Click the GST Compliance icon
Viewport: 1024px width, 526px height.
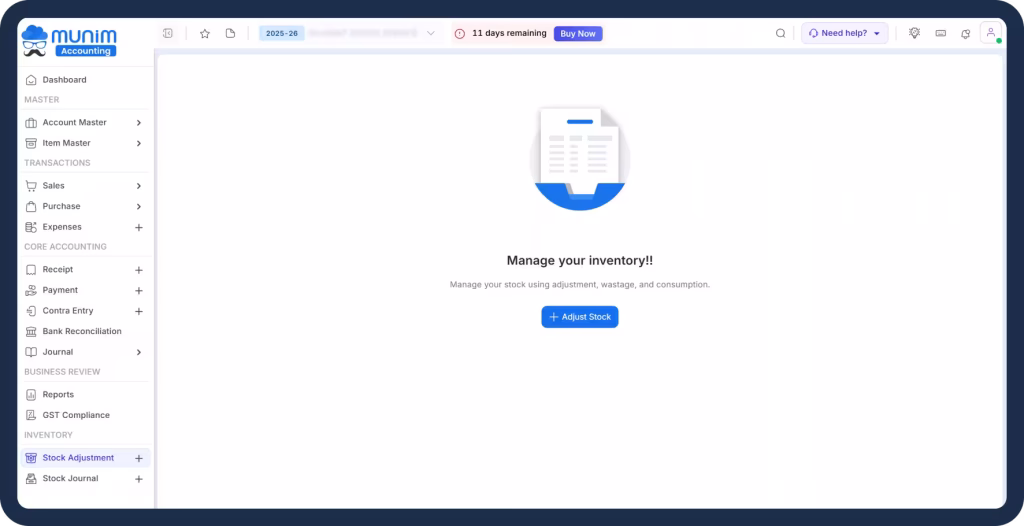point(31,415)
